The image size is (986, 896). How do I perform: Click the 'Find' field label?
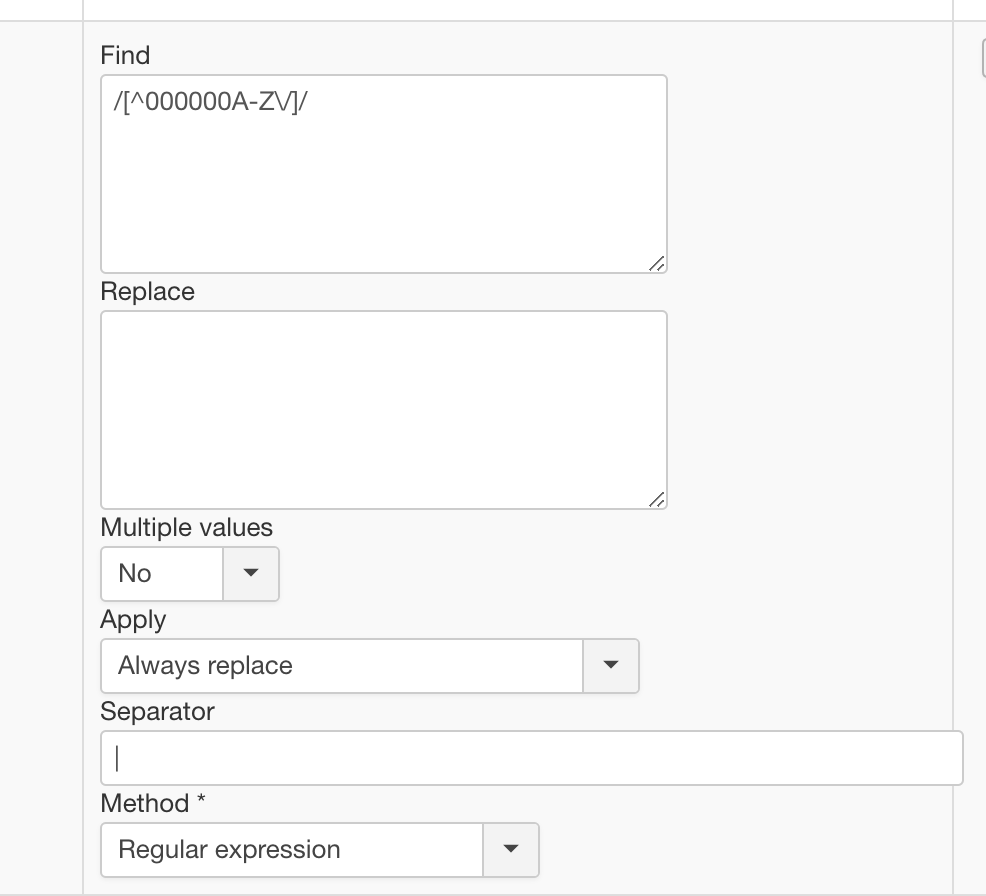[125, 55]
